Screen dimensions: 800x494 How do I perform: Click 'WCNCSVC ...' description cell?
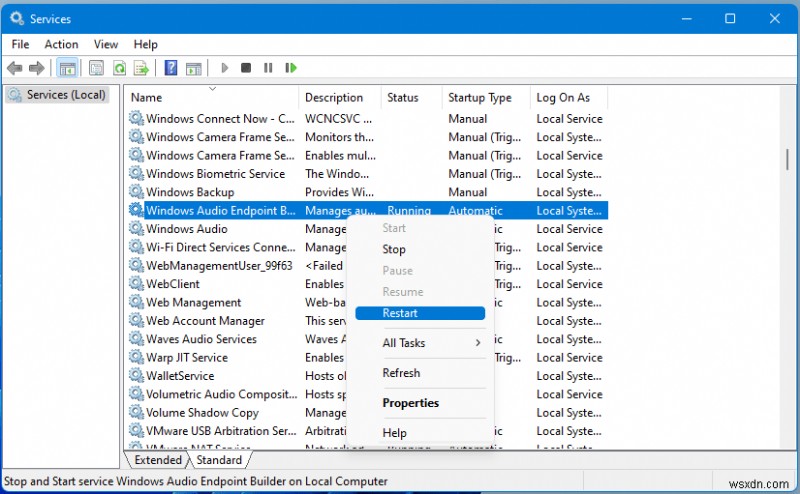pos(338,118)
